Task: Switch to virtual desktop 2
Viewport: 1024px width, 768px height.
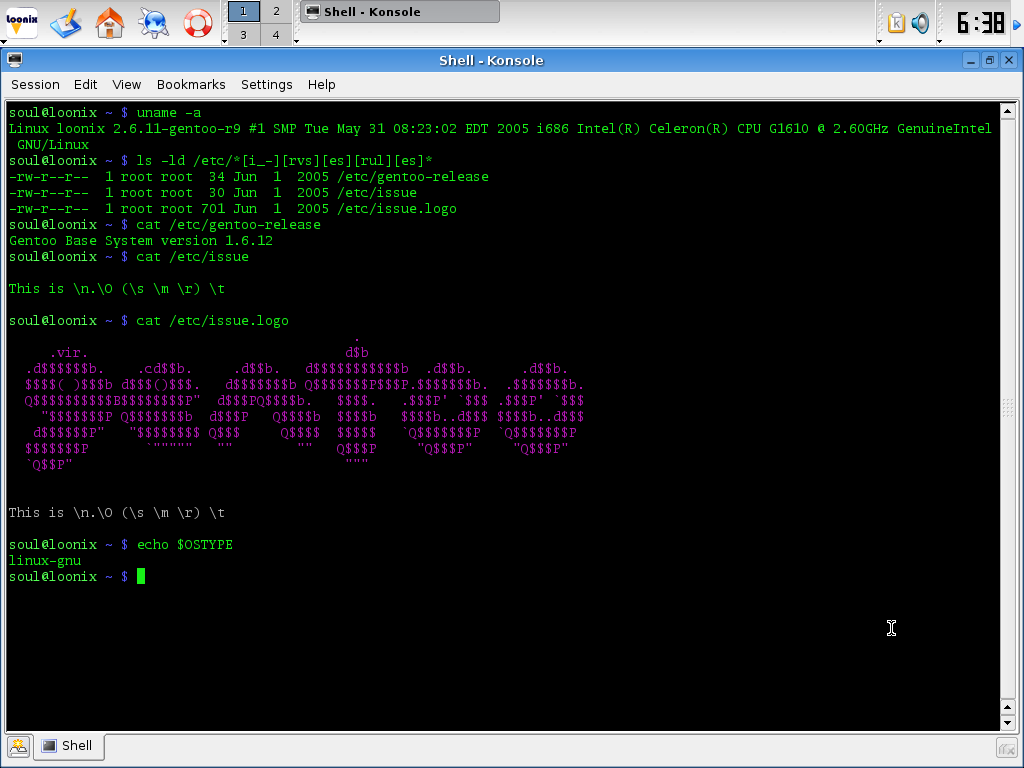Action: (276, 11)
